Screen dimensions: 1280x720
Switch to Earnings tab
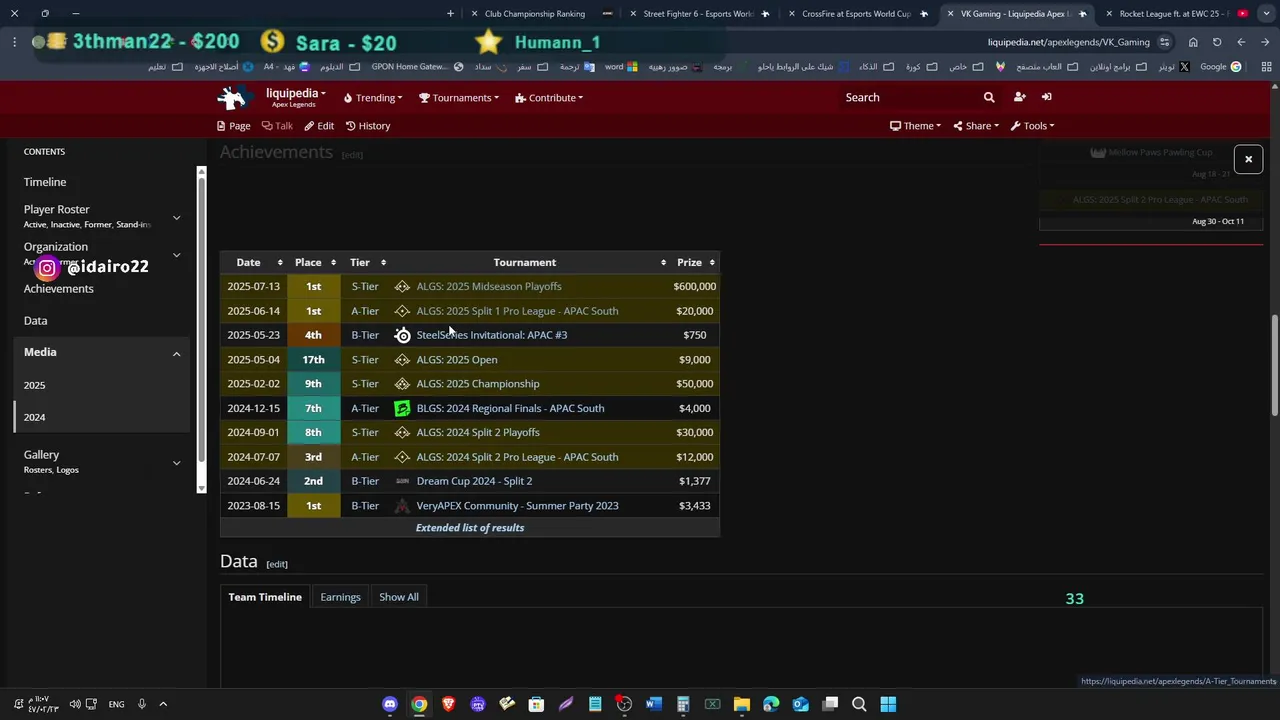click(340, 597)
